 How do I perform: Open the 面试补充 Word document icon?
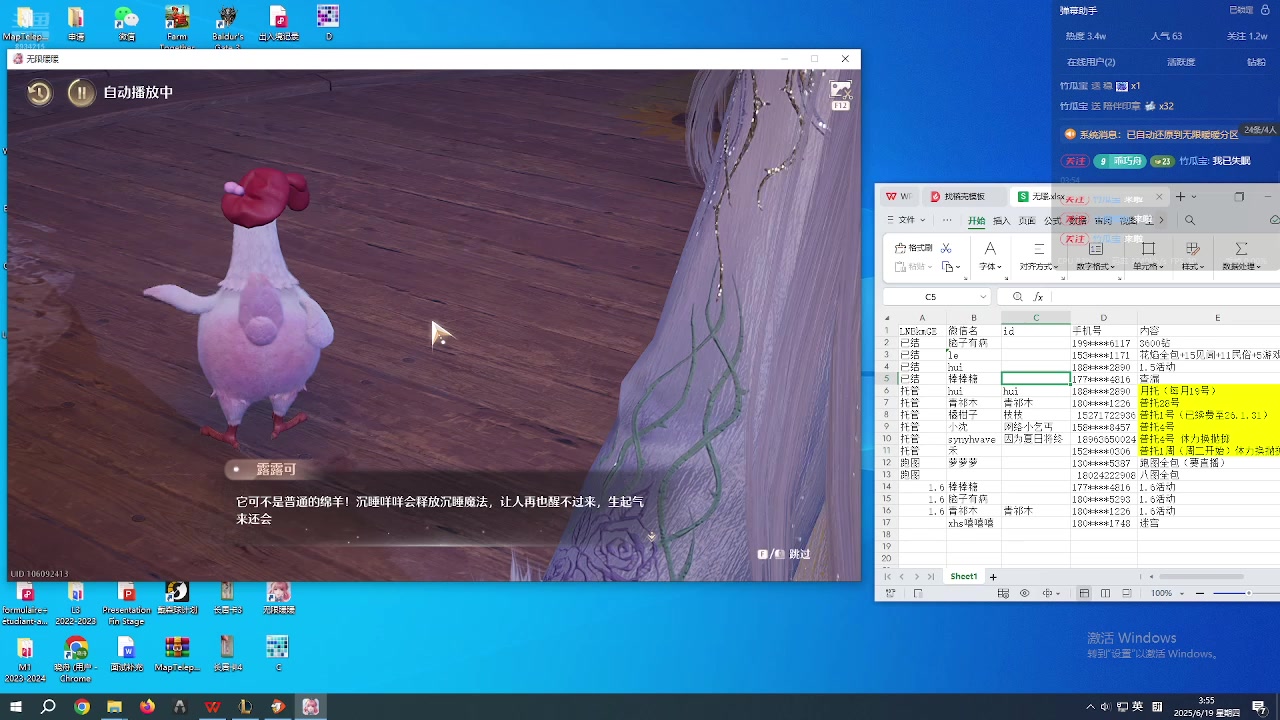(126, 655)
